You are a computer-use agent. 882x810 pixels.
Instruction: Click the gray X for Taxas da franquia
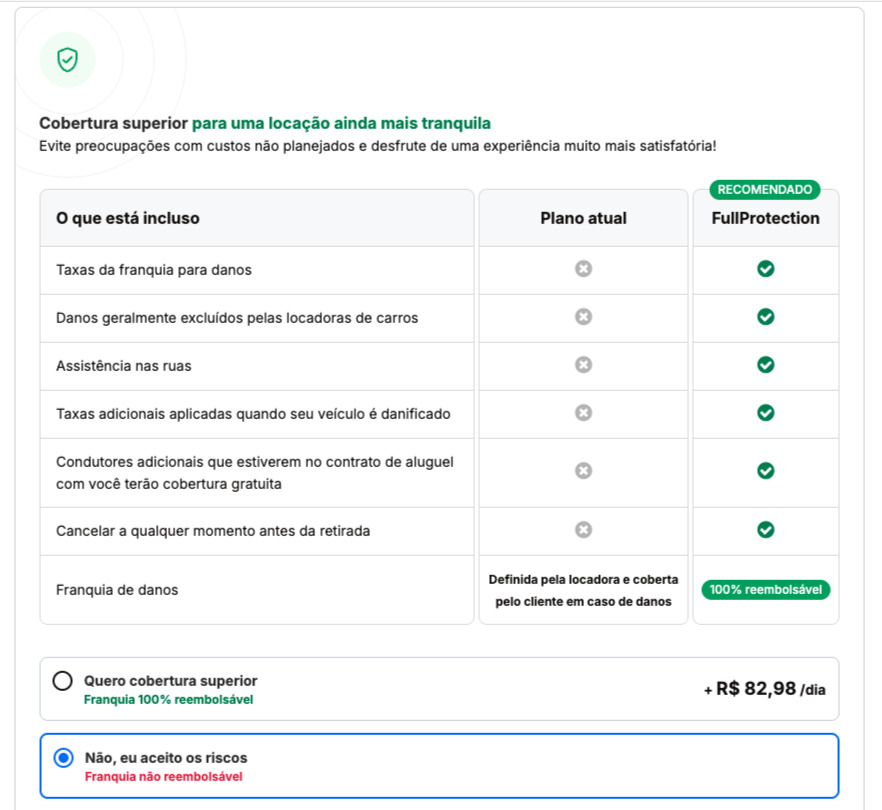[584, 269]
